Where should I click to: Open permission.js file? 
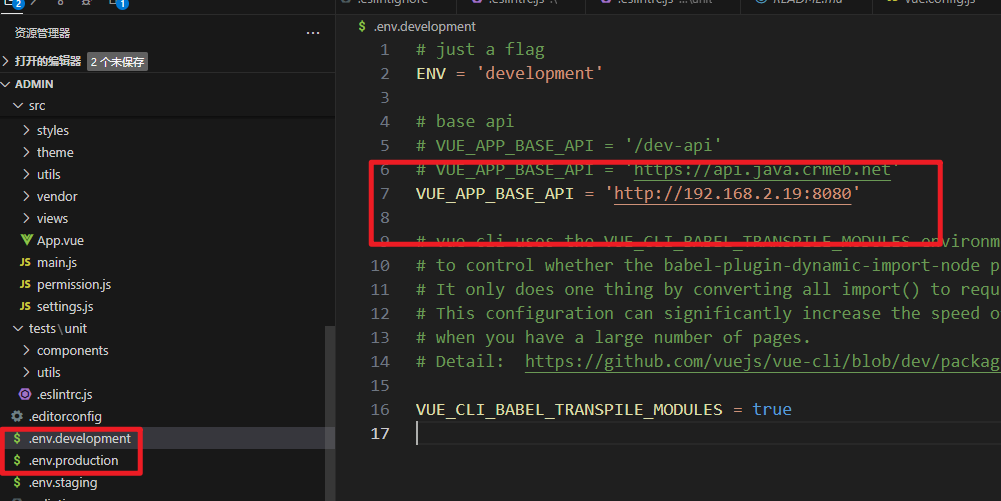click(x=74, y=285)
